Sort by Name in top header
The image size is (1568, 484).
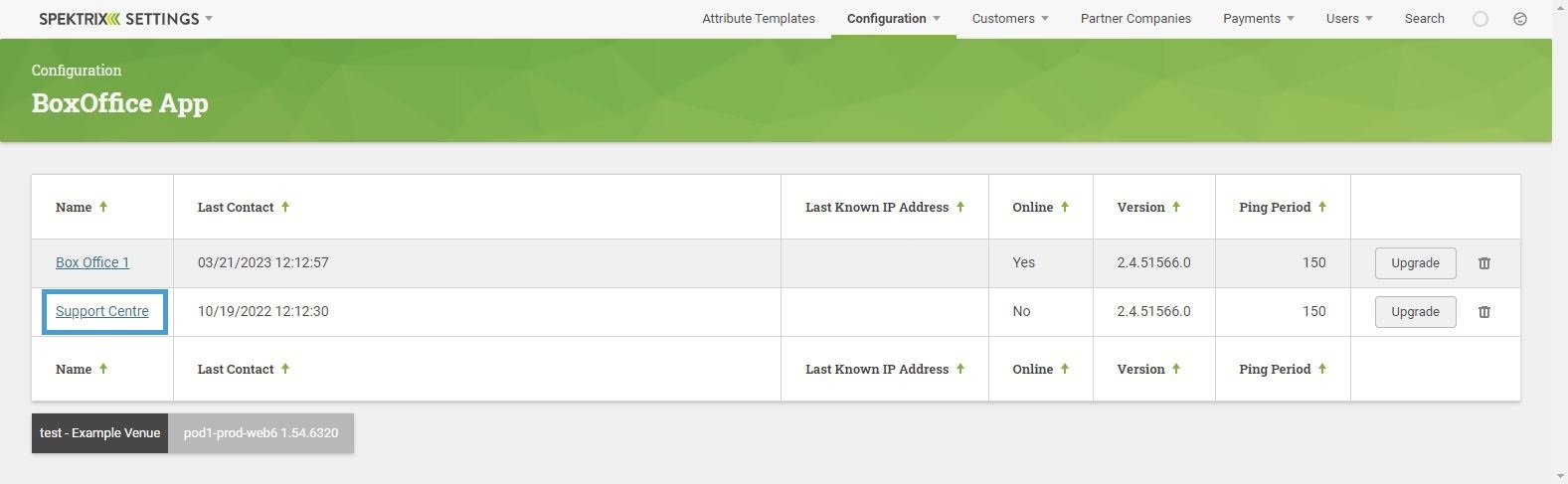click(82, 207)
